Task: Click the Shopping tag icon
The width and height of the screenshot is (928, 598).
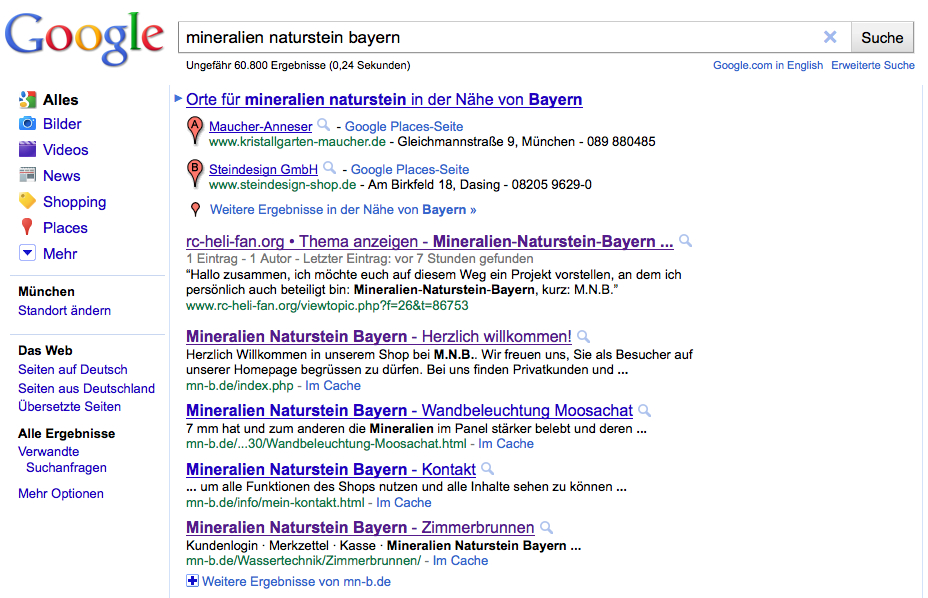Action: [27, 201]
